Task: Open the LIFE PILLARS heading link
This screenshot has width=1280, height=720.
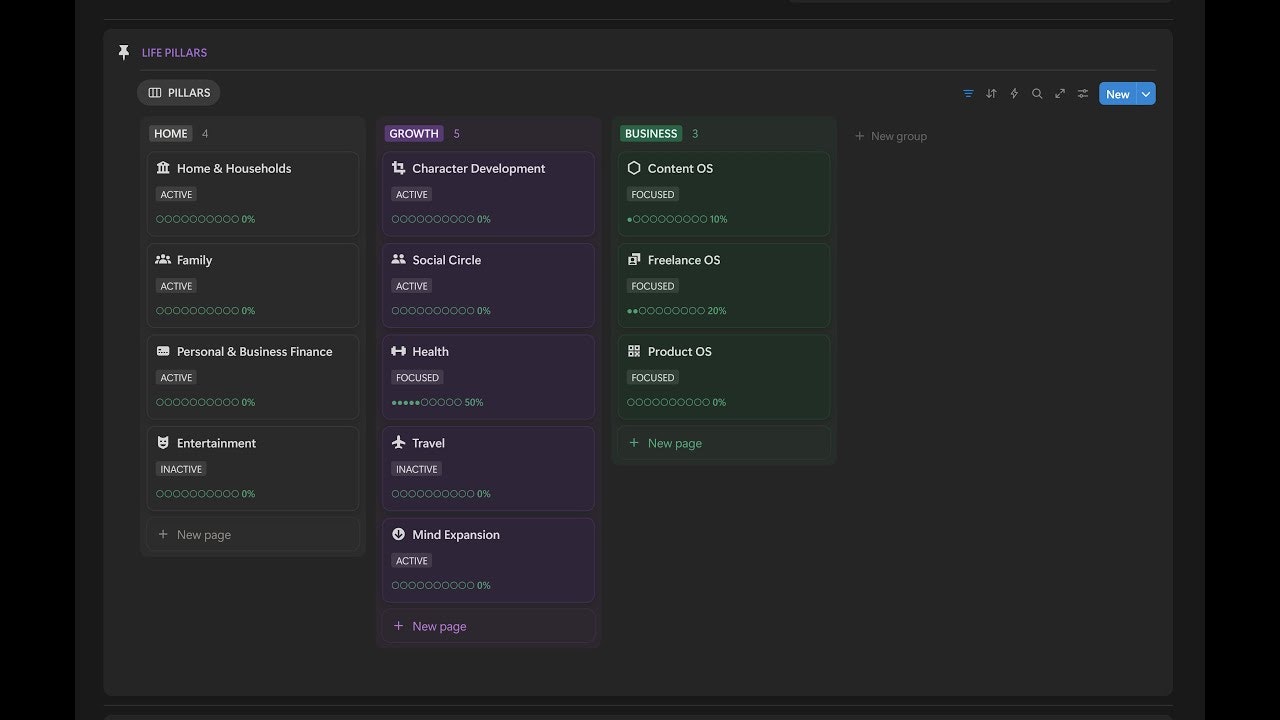Action: point(174,53)
